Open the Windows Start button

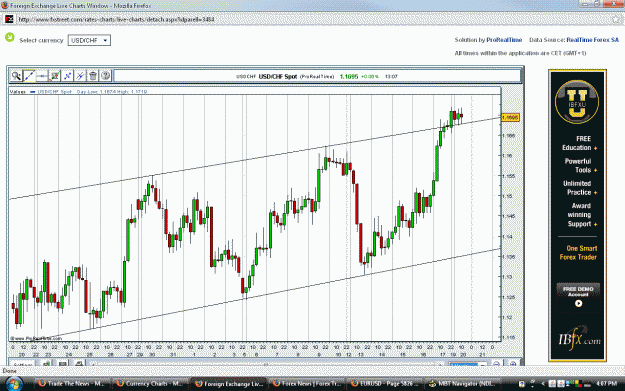14,383
